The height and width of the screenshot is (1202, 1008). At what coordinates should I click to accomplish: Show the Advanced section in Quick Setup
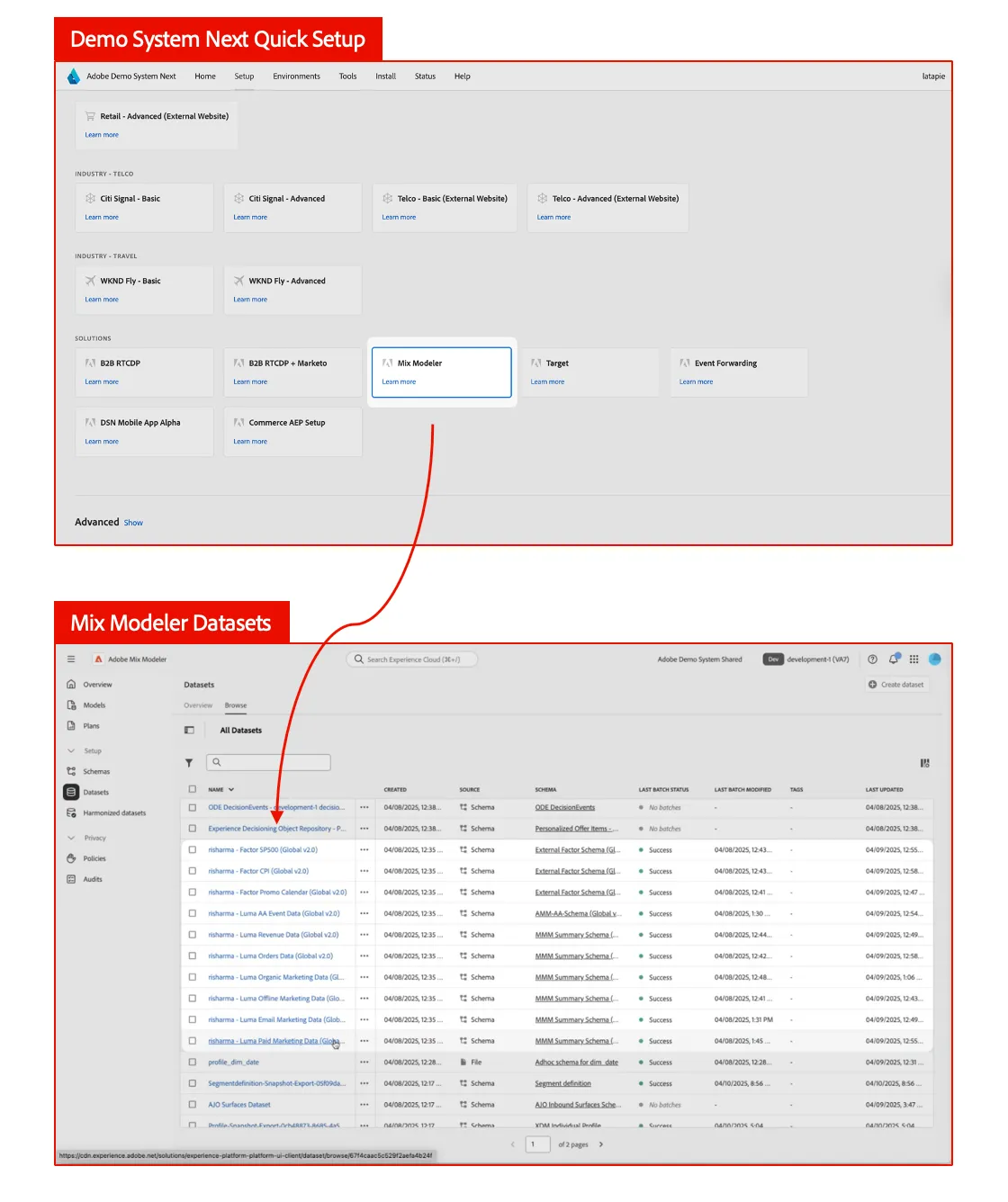pos(133,523)
